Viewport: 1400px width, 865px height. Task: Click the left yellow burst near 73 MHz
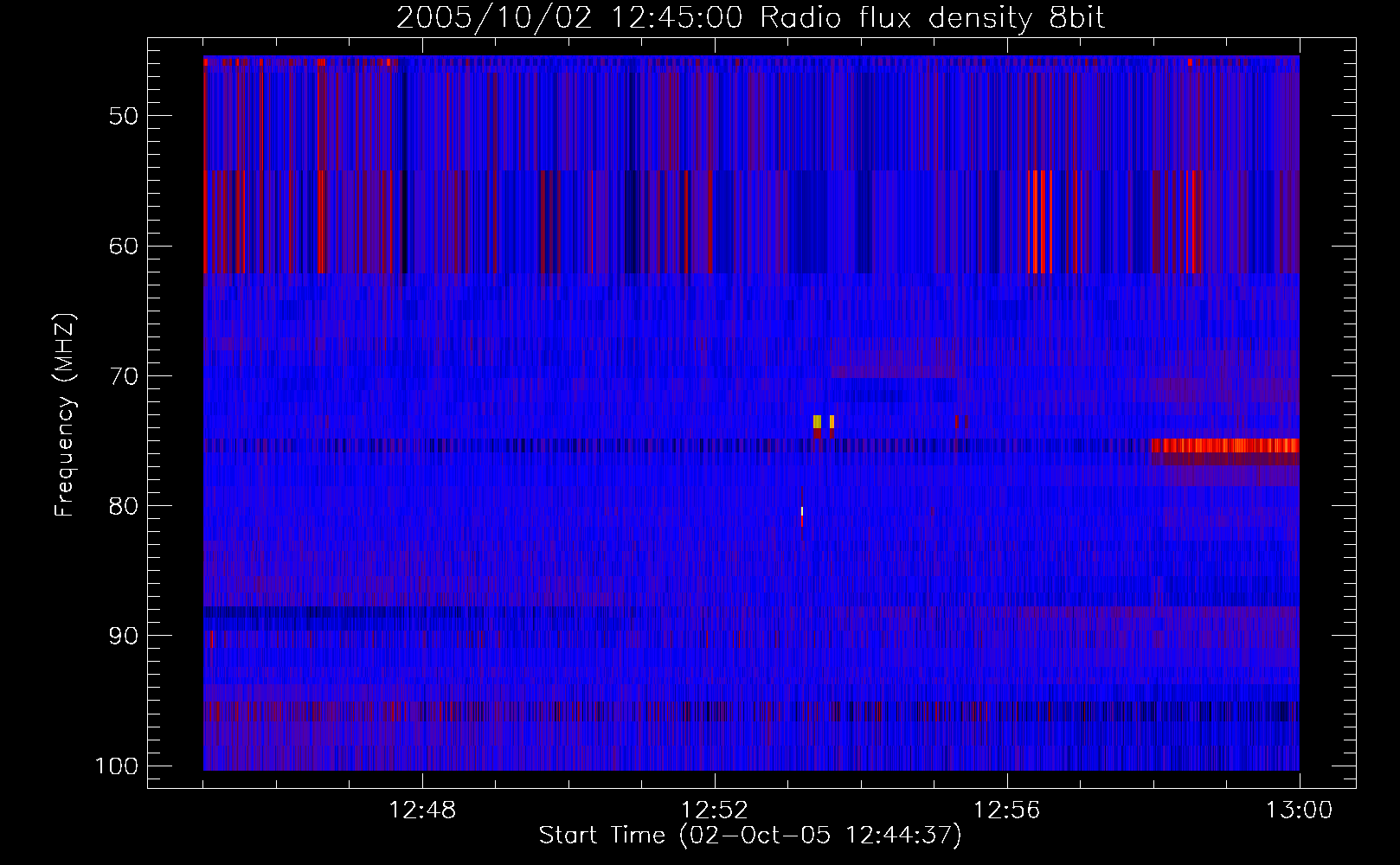tap(817, 421)
